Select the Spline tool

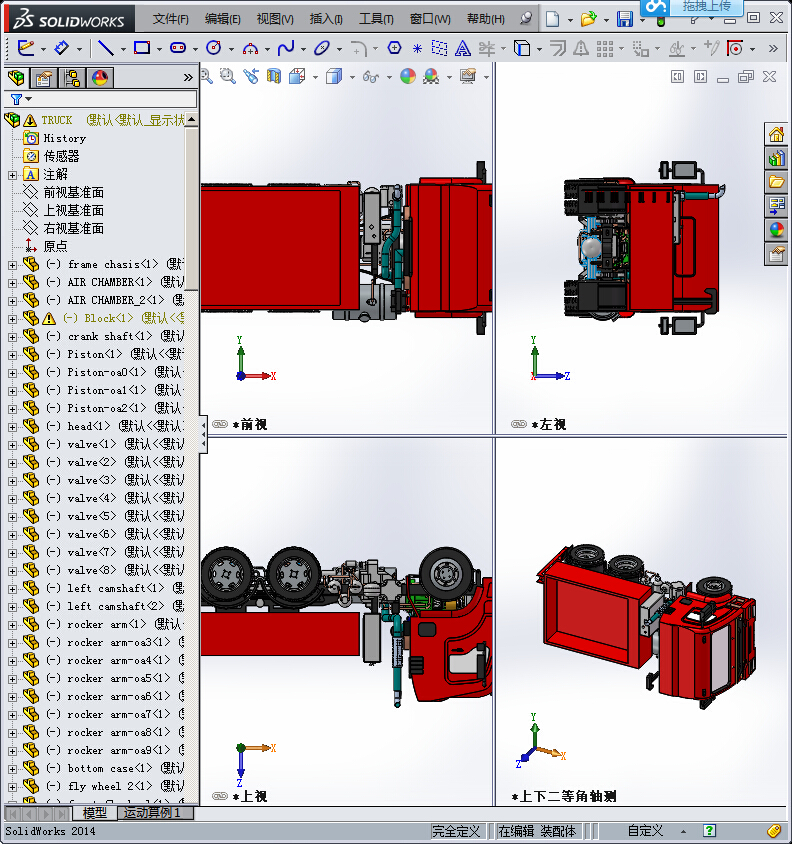coord(286,48)
